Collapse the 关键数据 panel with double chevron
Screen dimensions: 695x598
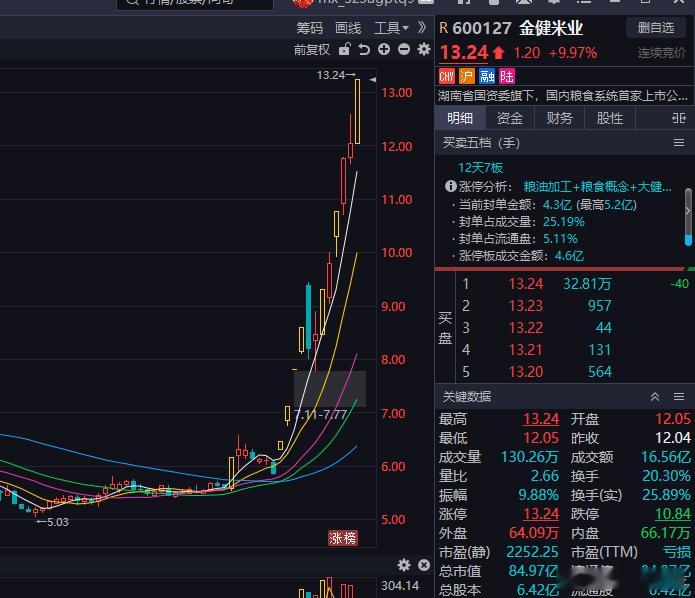tap(655, 396)
